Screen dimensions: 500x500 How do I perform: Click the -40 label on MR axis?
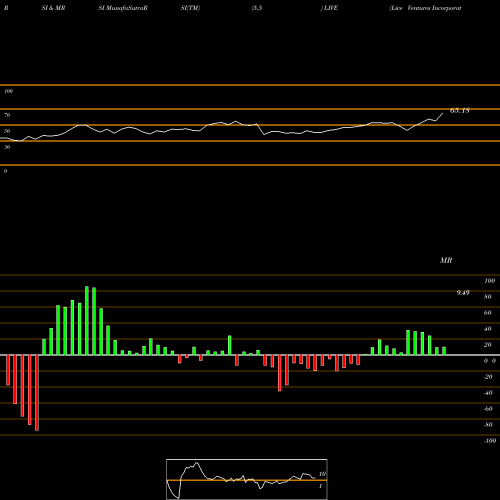(488, 393)
